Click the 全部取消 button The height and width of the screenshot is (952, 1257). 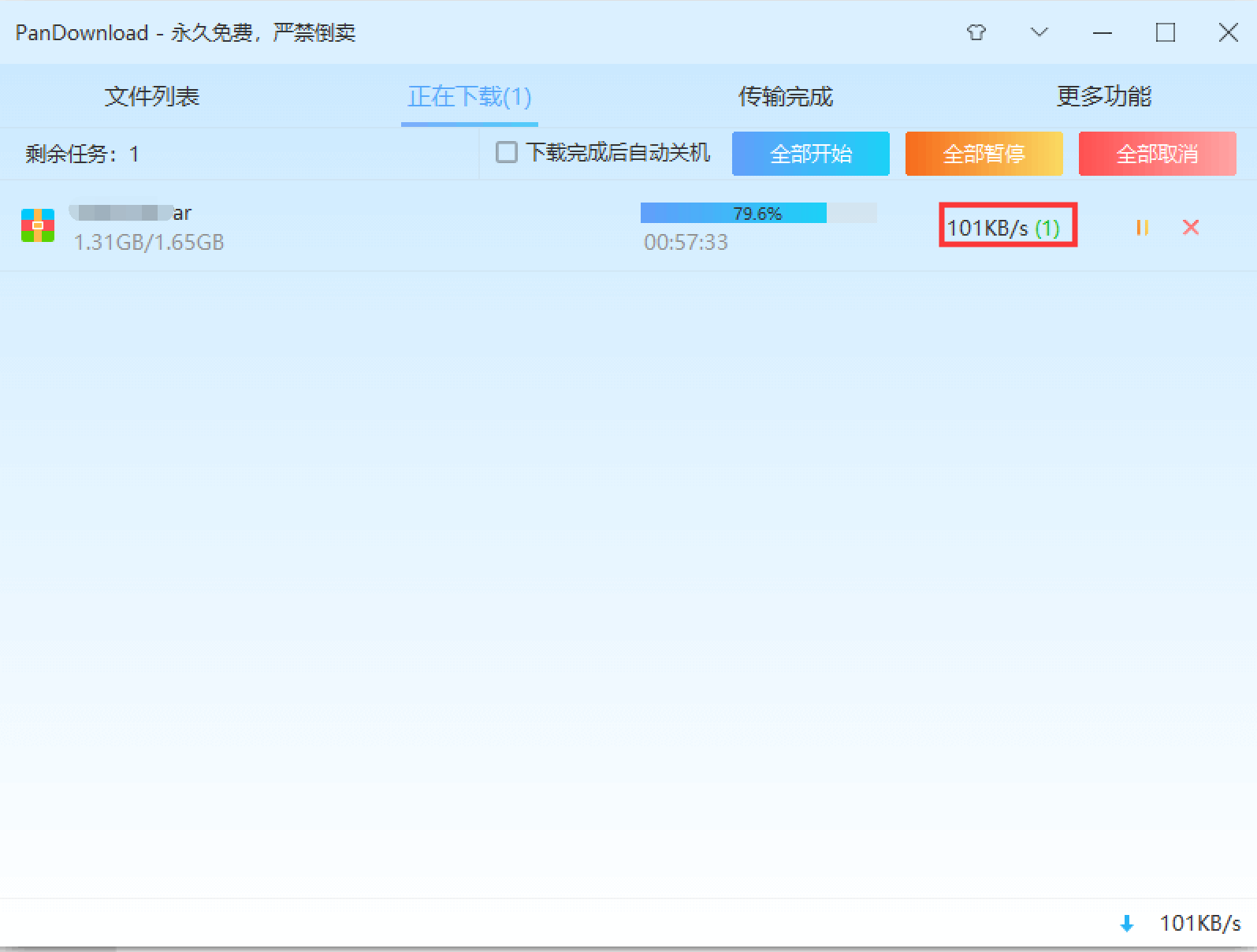[x=1158, y=154]
